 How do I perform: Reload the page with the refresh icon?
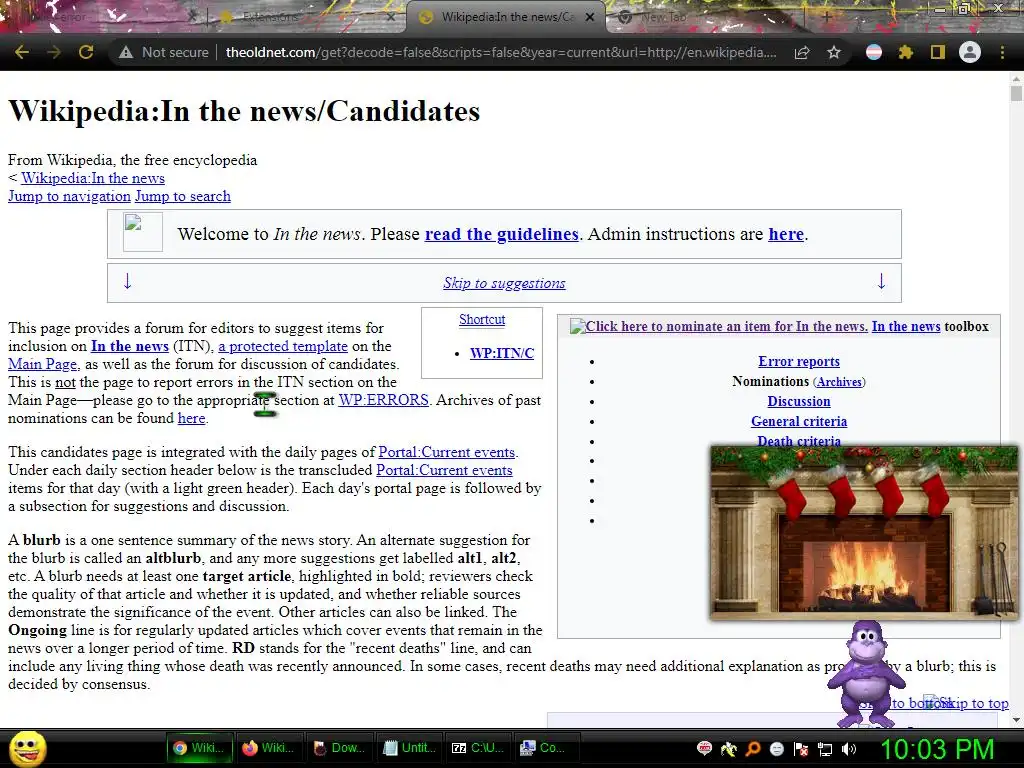click(x=86, y=52)
